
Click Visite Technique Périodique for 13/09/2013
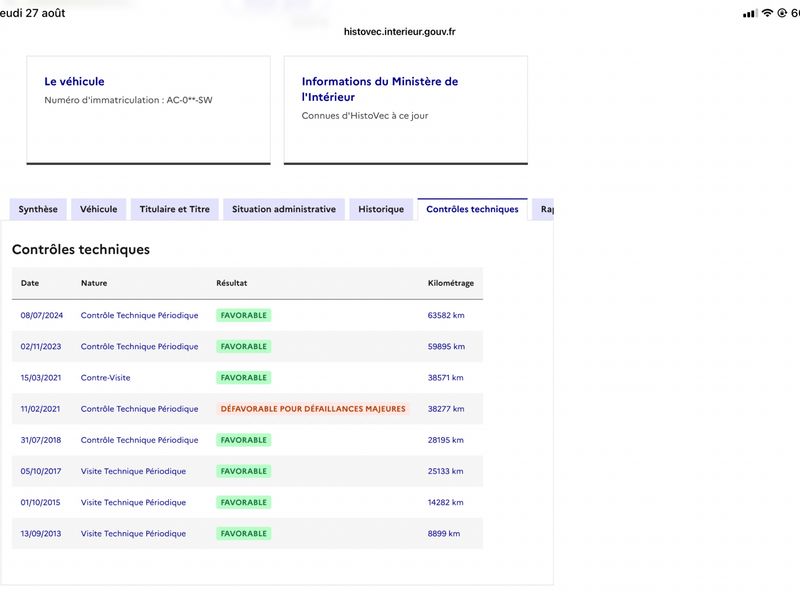tap(133, 533)
